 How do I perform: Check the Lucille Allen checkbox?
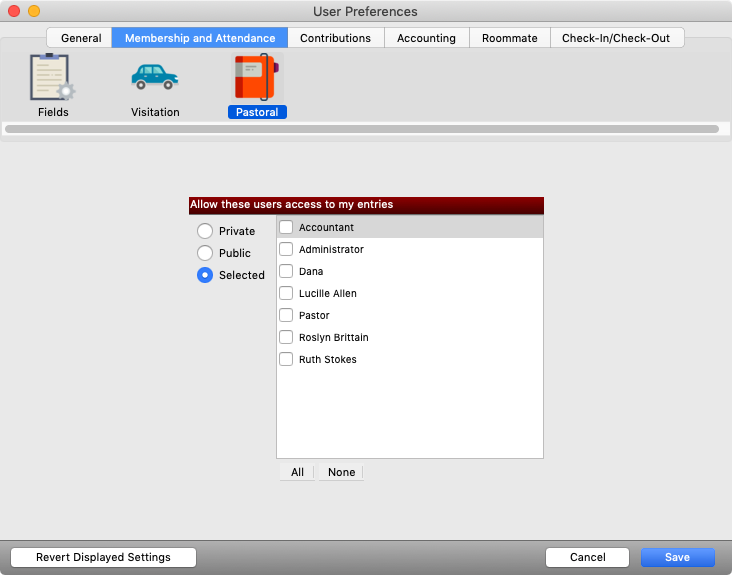[286, 293]
